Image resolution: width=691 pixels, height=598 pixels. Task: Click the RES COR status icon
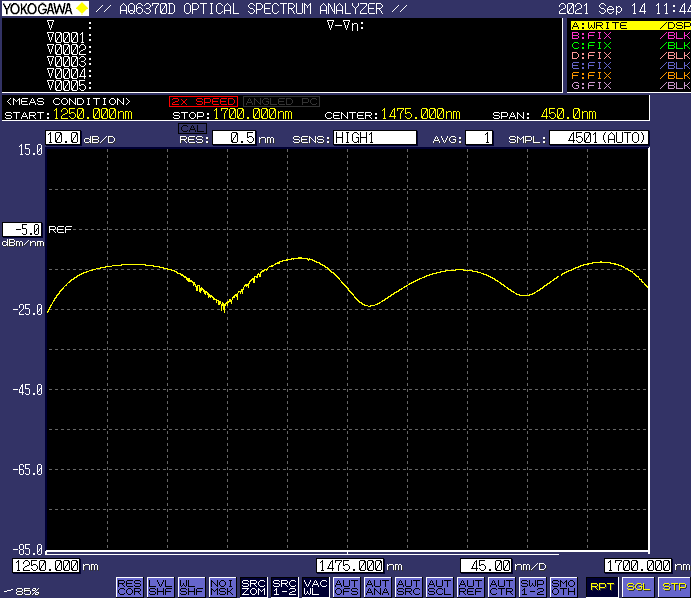(x=129, y=586)
